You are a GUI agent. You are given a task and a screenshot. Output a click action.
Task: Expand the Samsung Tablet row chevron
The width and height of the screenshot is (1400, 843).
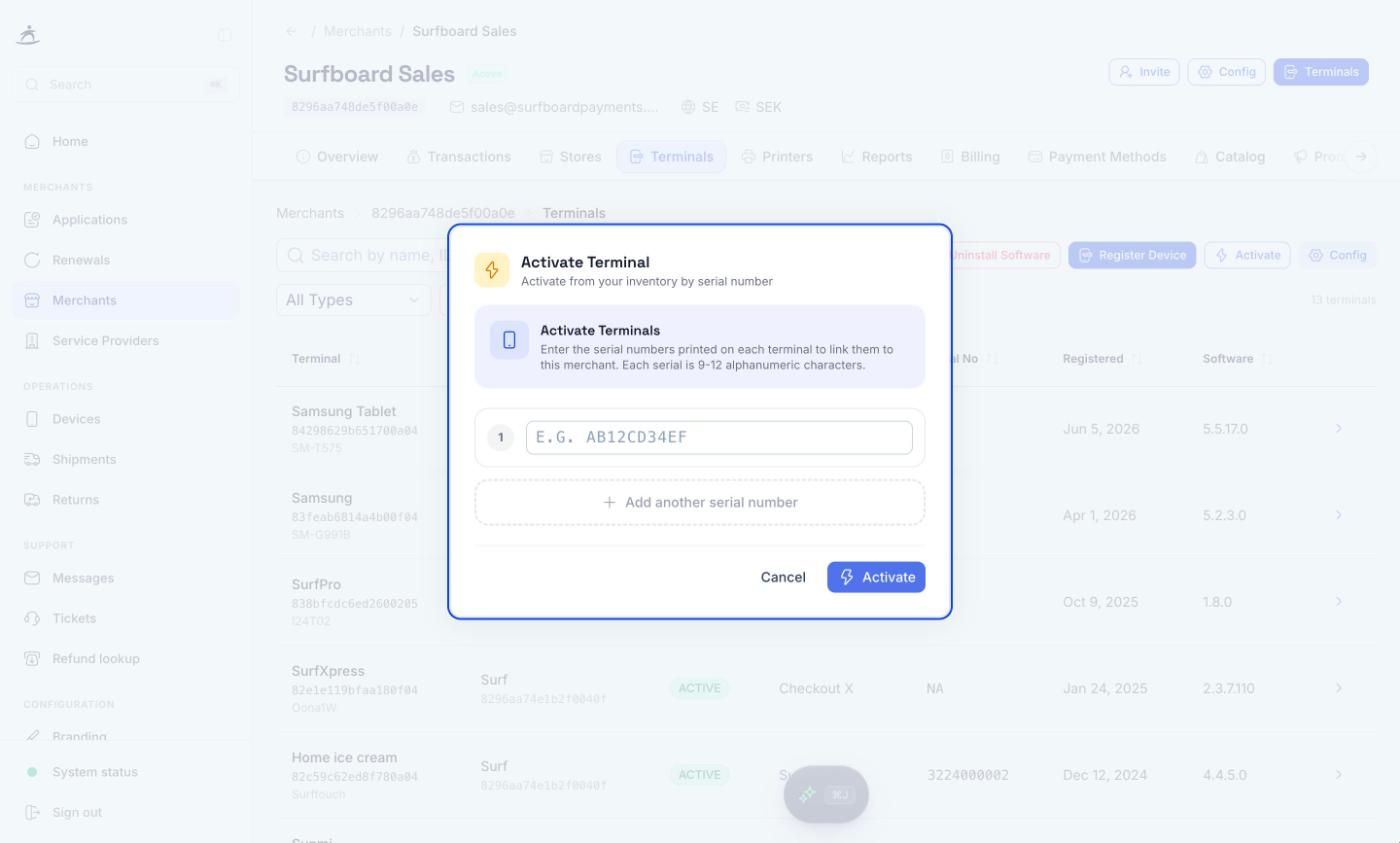(x=1339, y=429)
